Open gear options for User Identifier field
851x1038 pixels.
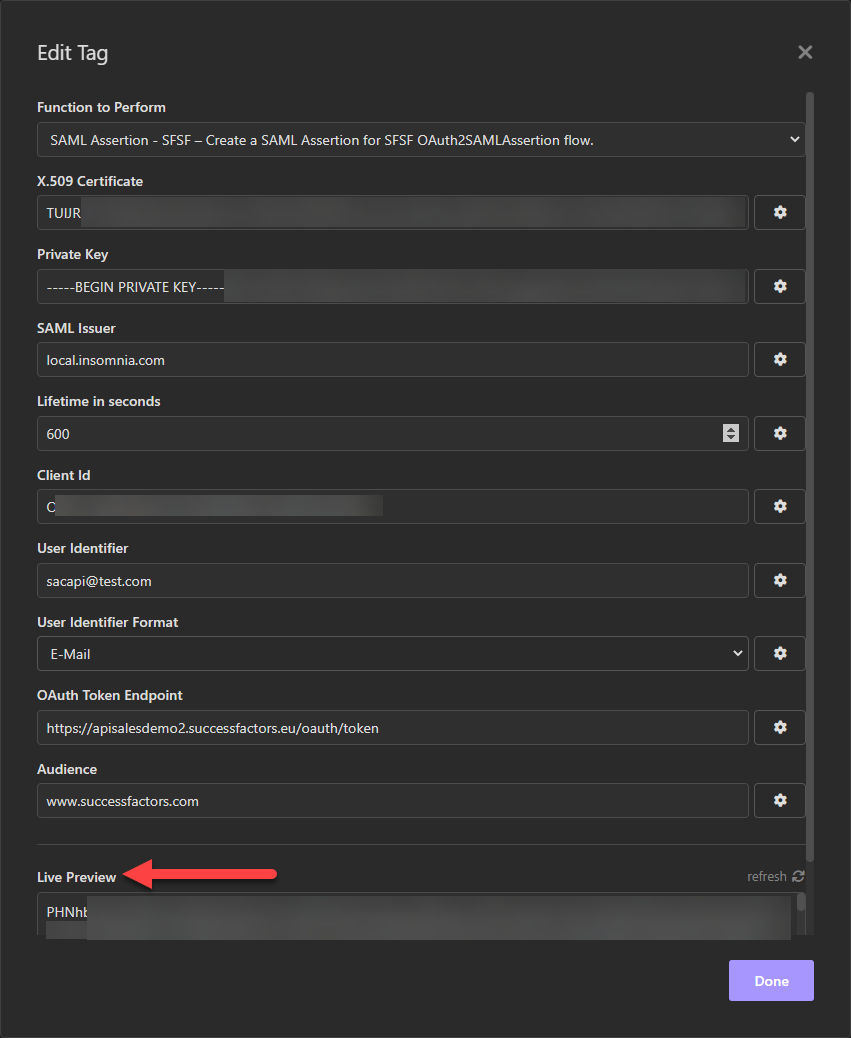[780, 581]
